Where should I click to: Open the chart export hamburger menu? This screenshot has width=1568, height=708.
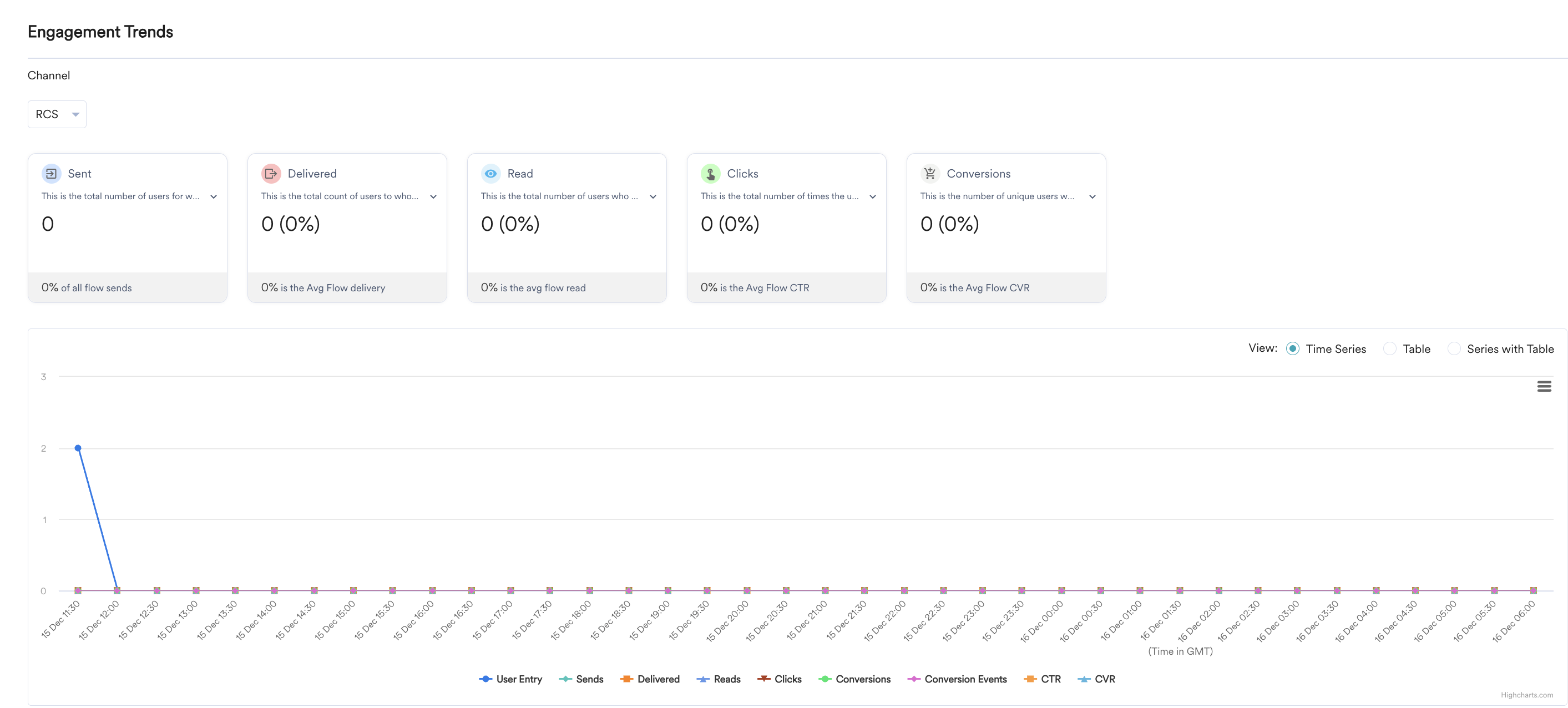pyautogui.click(x=1545, y=386)
